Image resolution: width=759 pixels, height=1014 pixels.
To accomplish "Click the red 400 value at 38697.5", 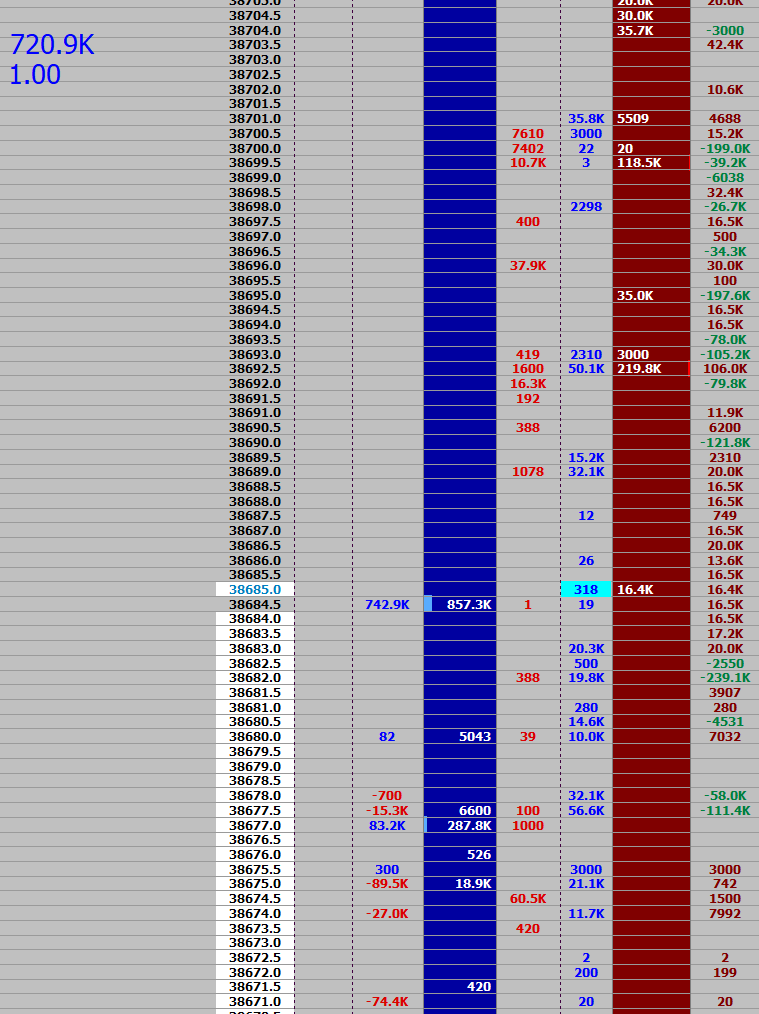I will (528, 221).
